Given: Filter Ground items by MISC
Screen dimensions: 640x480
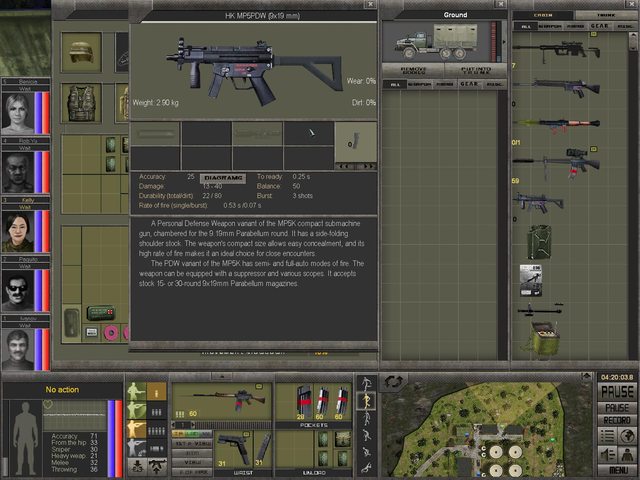Looking at the screenshot, I should click(494, 84).
